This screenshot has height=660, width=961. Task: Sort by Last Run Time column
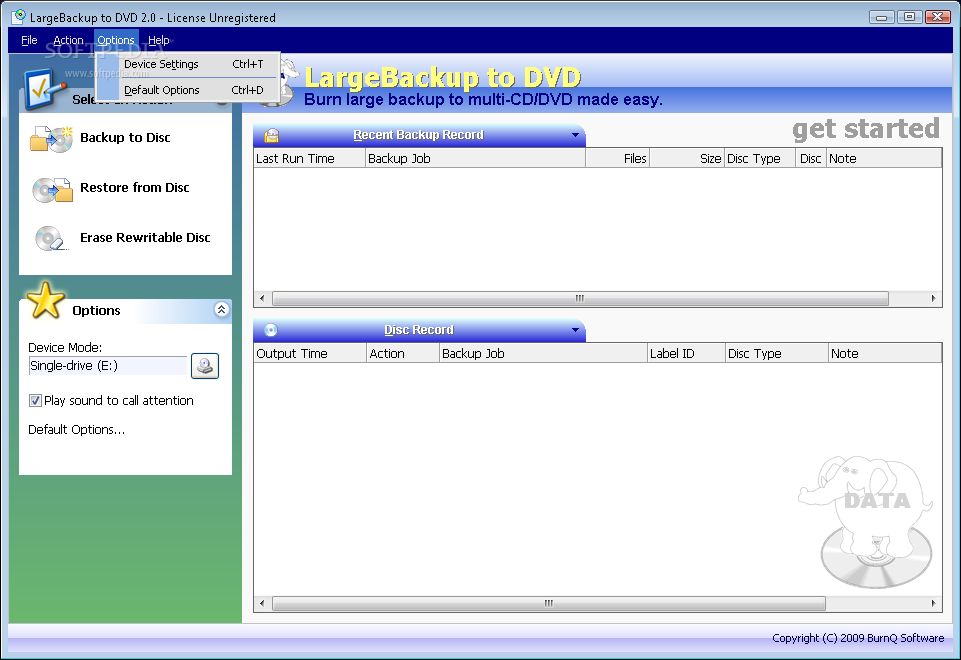pos(310,159)
